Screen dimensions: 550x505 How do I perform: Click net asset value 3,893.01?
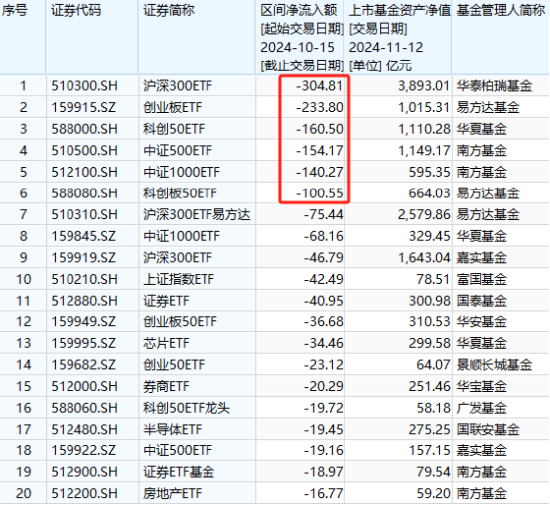coord(424,86)
